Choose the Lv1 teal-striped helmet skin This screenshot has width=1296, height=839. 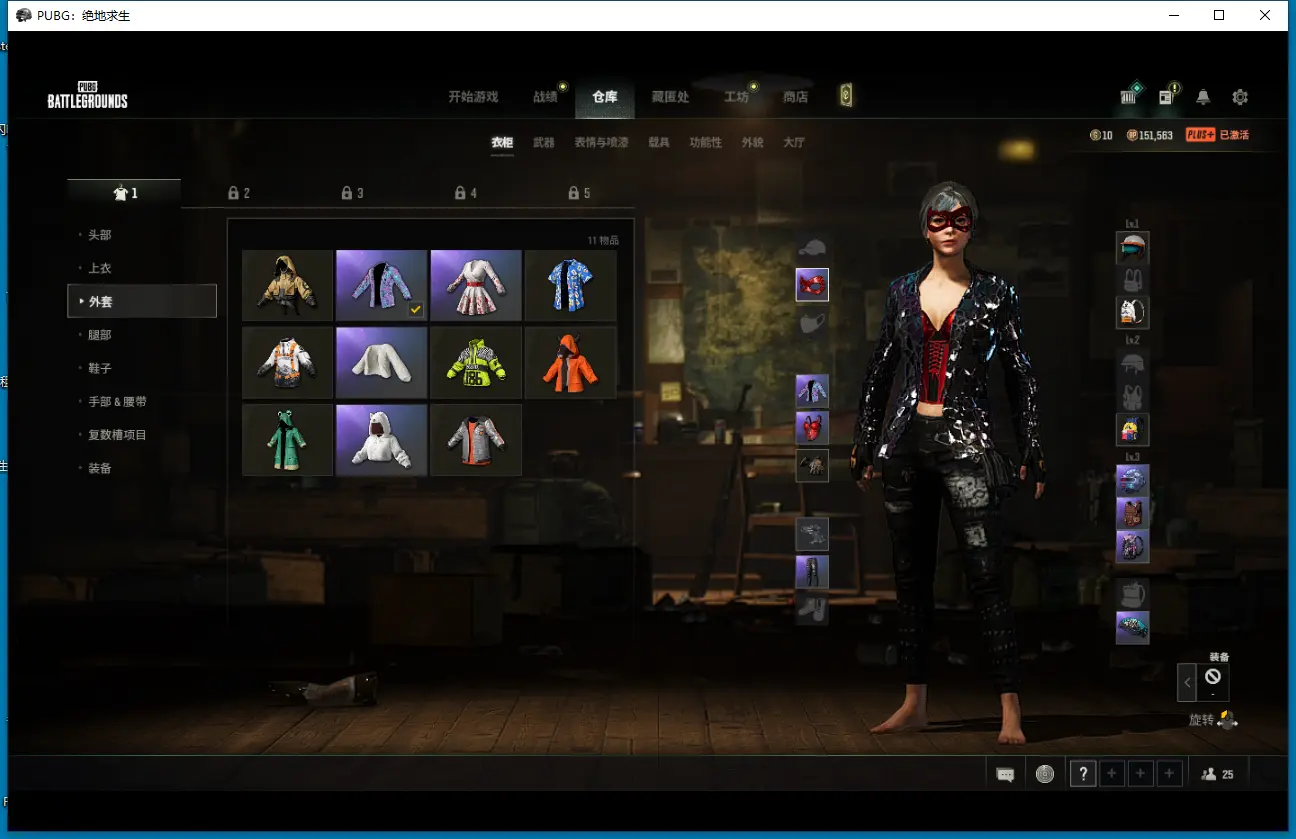1133,247
